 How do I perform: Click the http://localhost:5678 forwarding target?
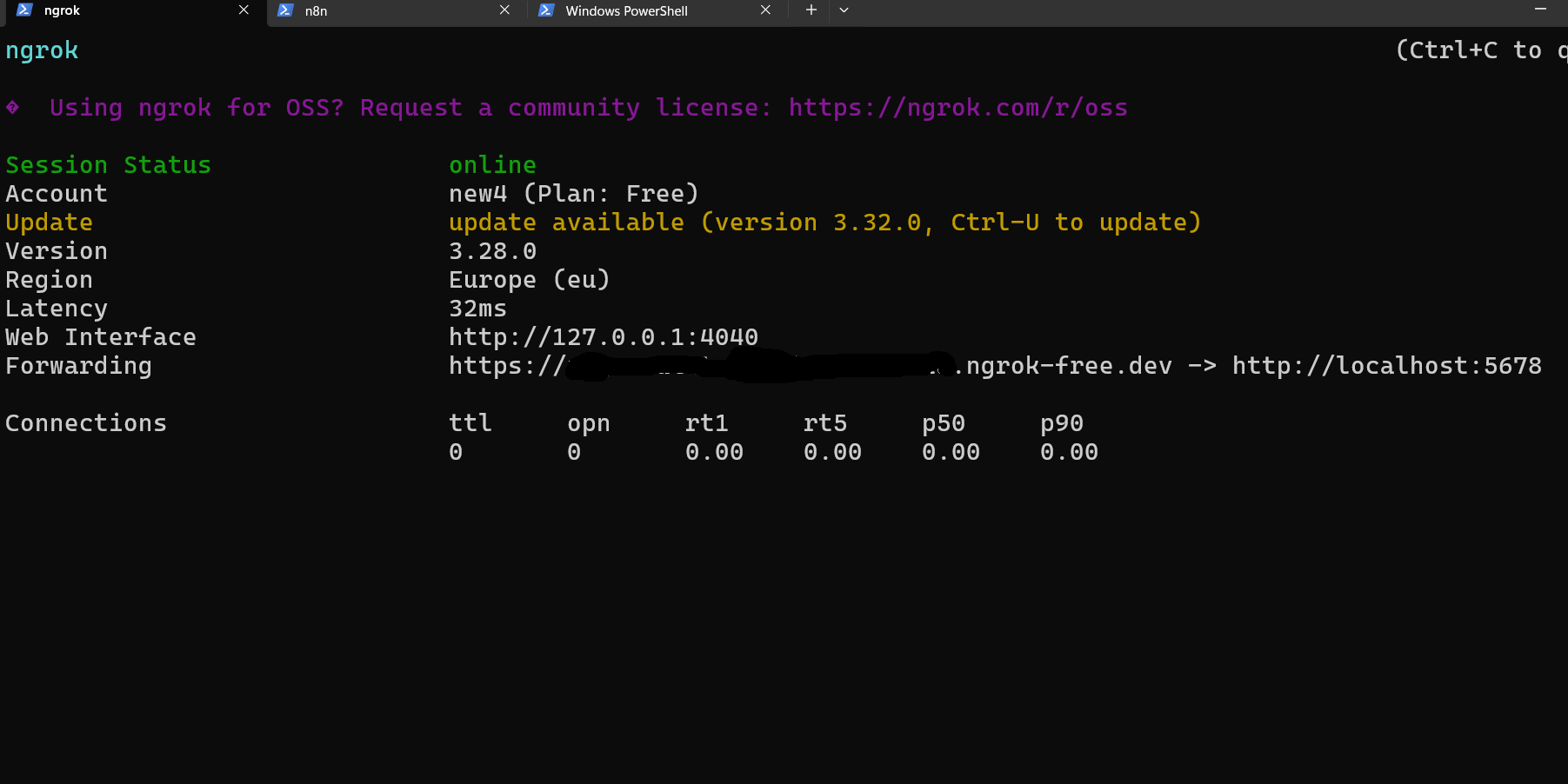[x=1387, y=366]
